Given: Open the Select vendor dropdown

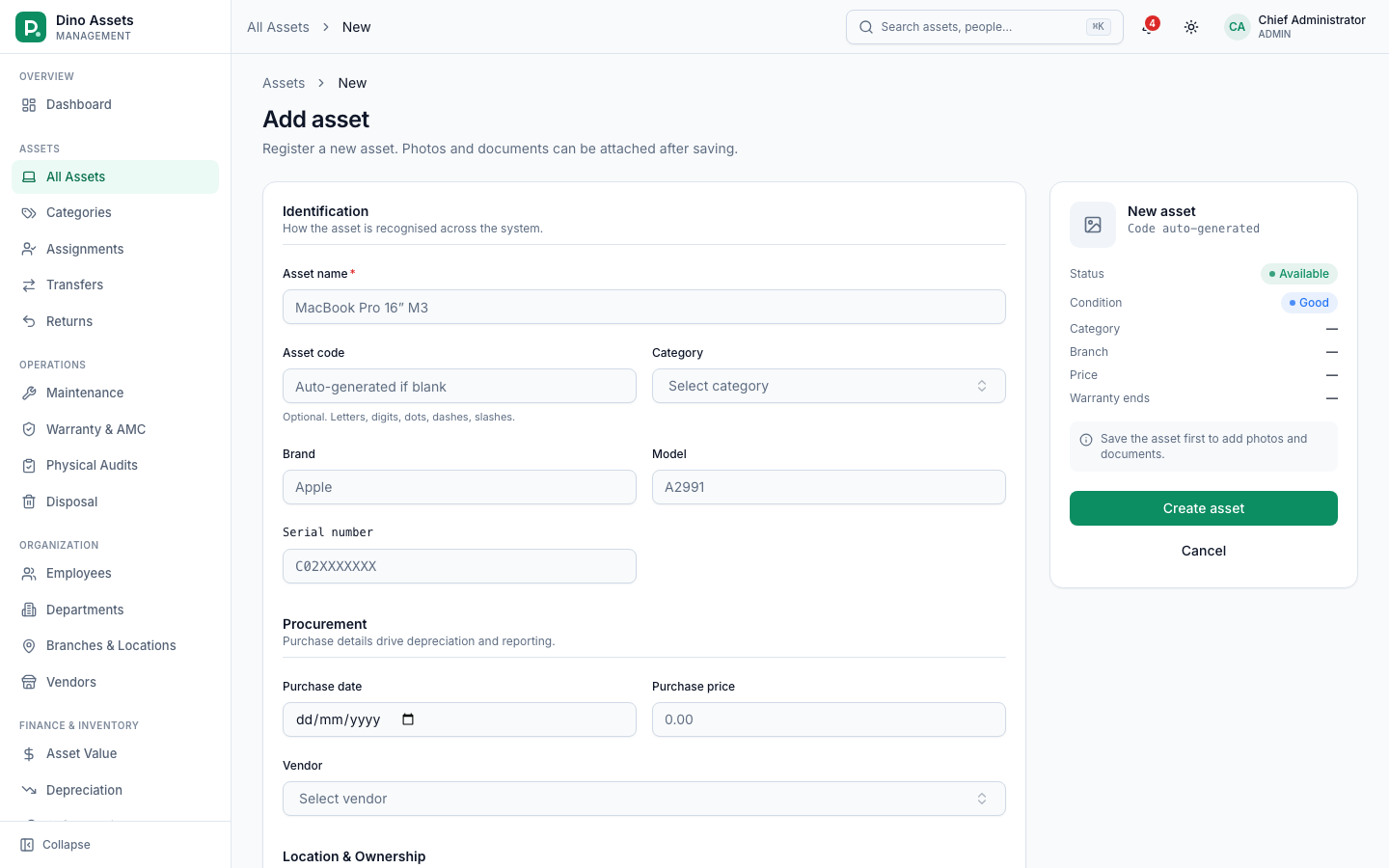Looking at the screenshot, I should click(x=644, y=799).
